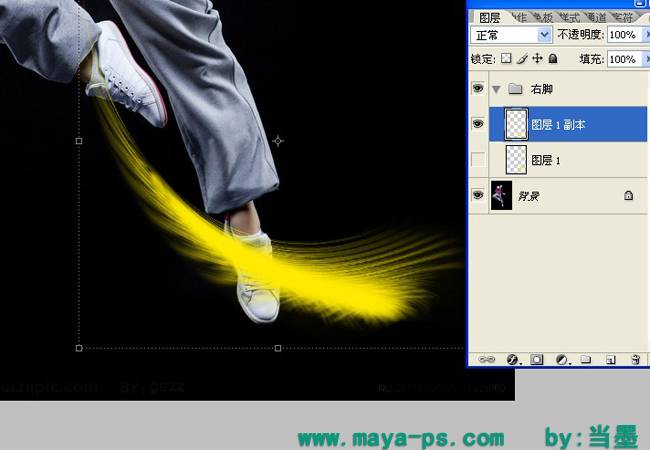Click the palette window title-bar button
Viewport: 650px width, 450px height.
(x=642, y=3)
